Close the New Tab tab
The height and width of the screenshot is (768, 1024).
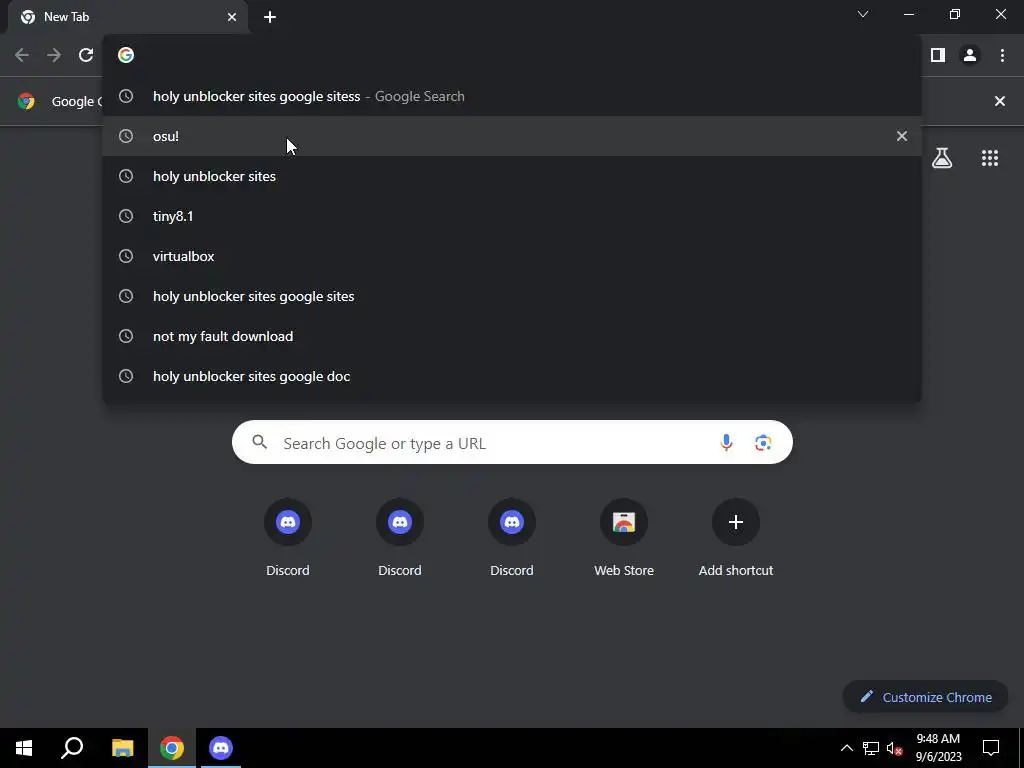tap(232, 18)
